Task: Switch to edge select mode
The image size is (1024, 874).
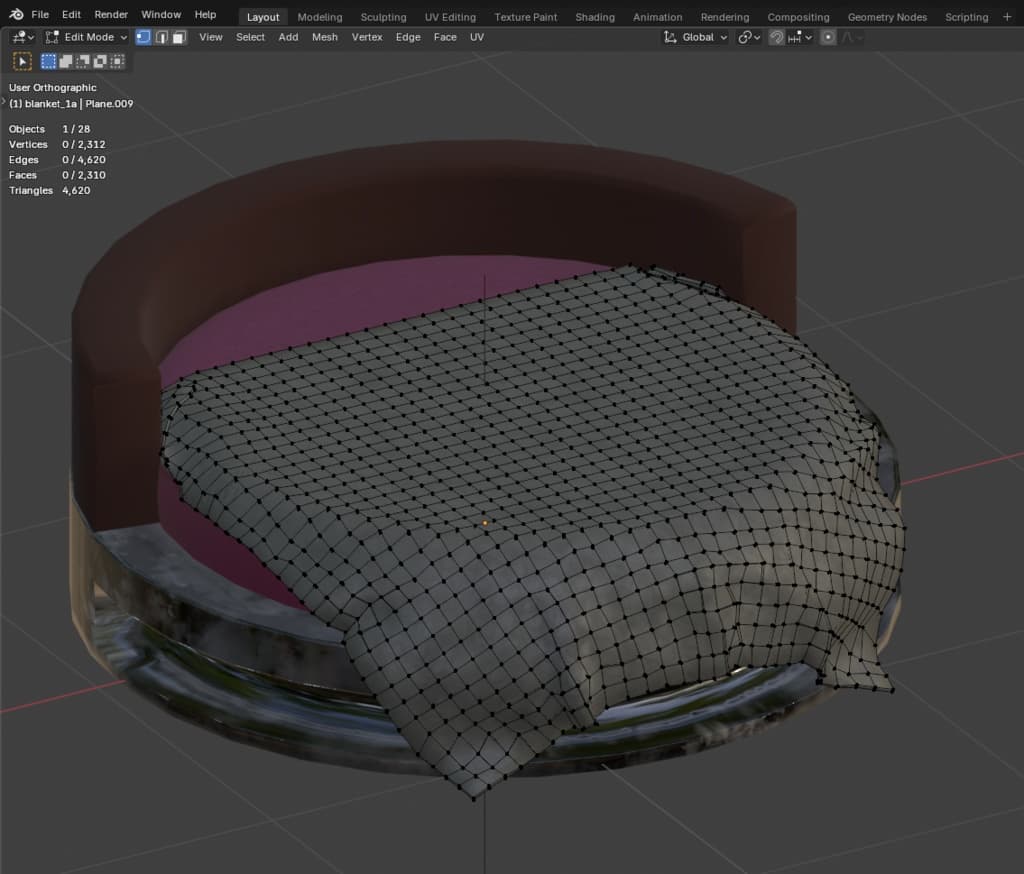Action: coord(161,37)
